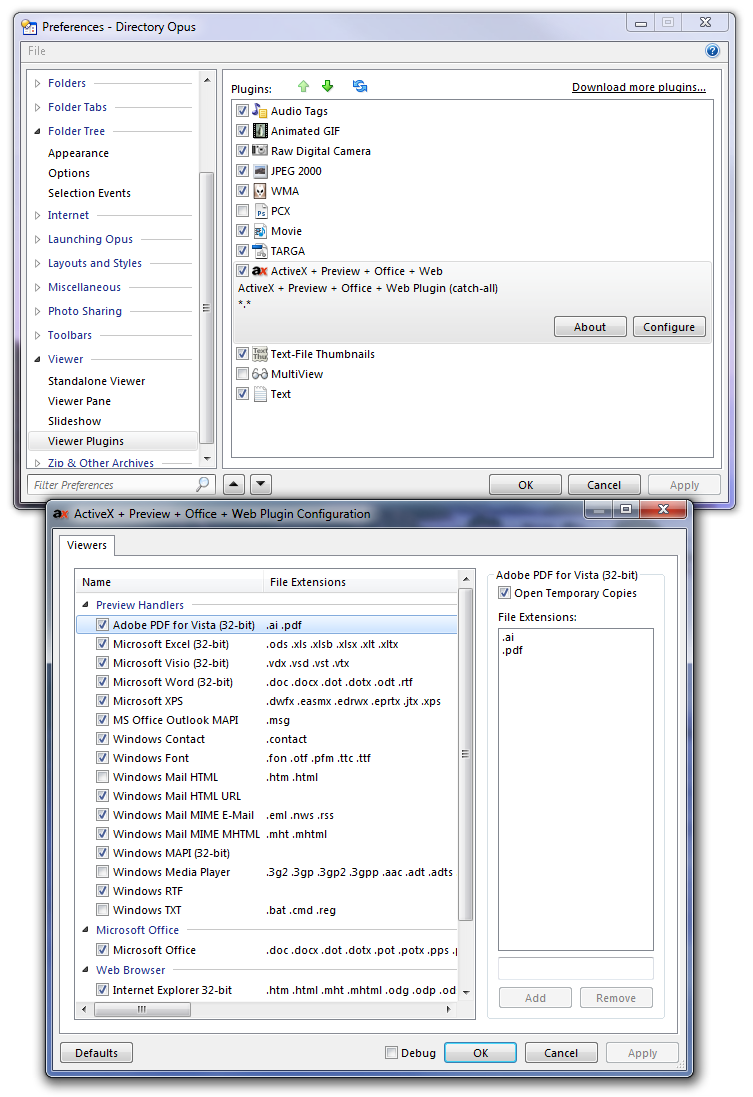Select the Viewers tab

[x=87, y=545]
